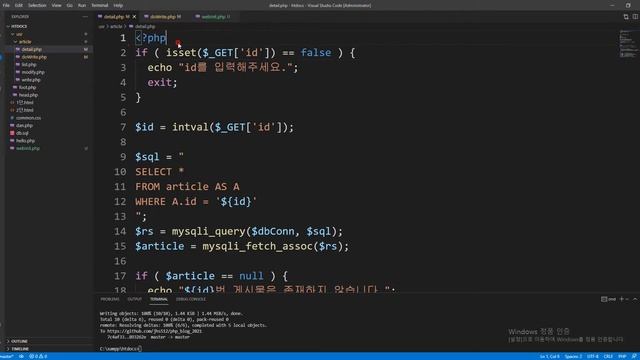Open the Help menu
The image size is (640, 360).
pos(118,5)
